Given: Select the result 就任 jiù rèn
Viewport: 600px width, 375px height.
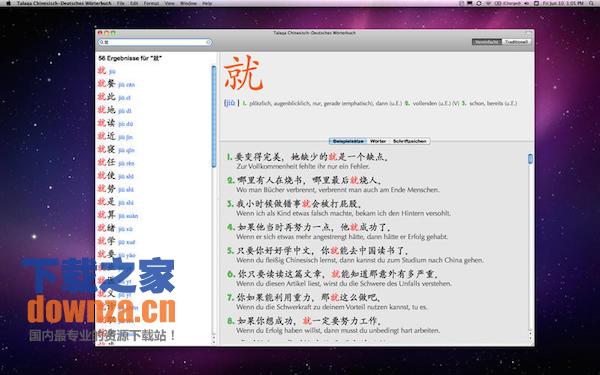Looking at the screenshot, I should [x=116, y=162].
